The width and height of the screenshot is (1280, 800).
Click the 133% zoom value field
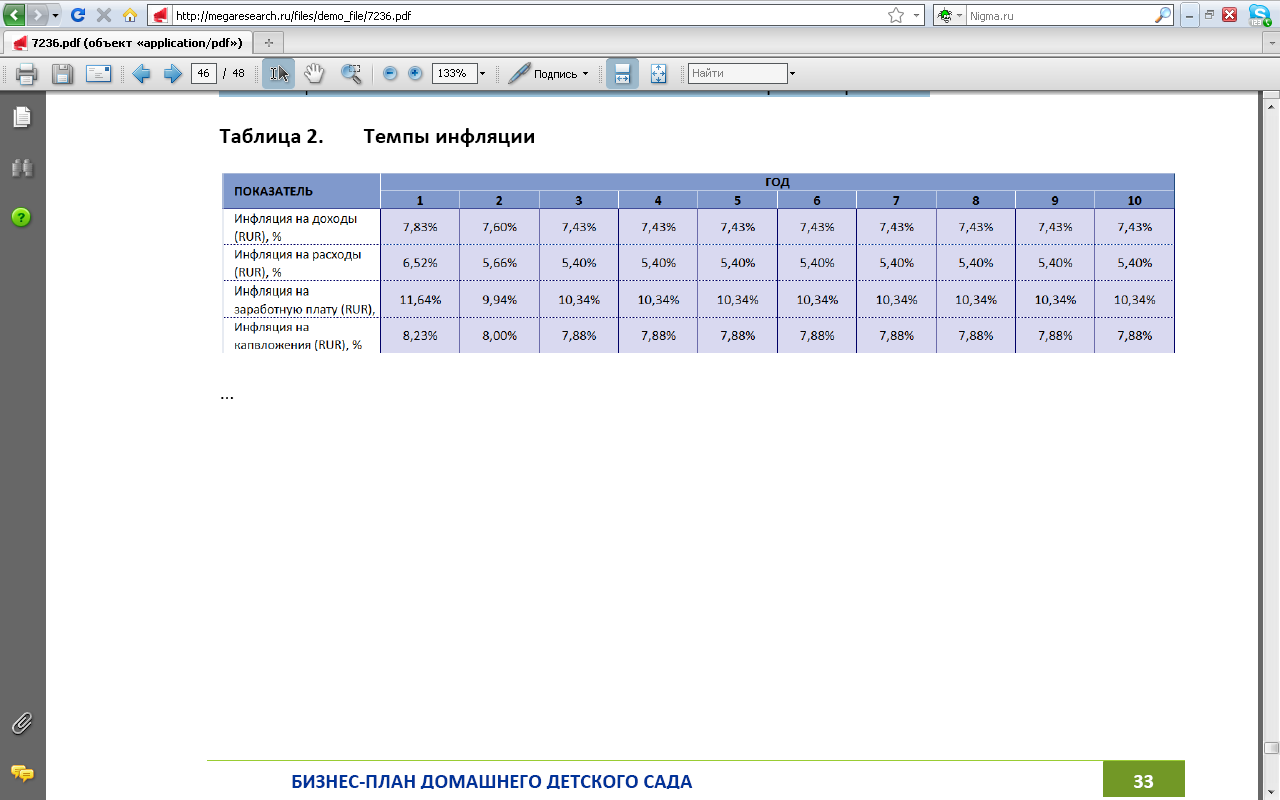[x=453, y=74]
